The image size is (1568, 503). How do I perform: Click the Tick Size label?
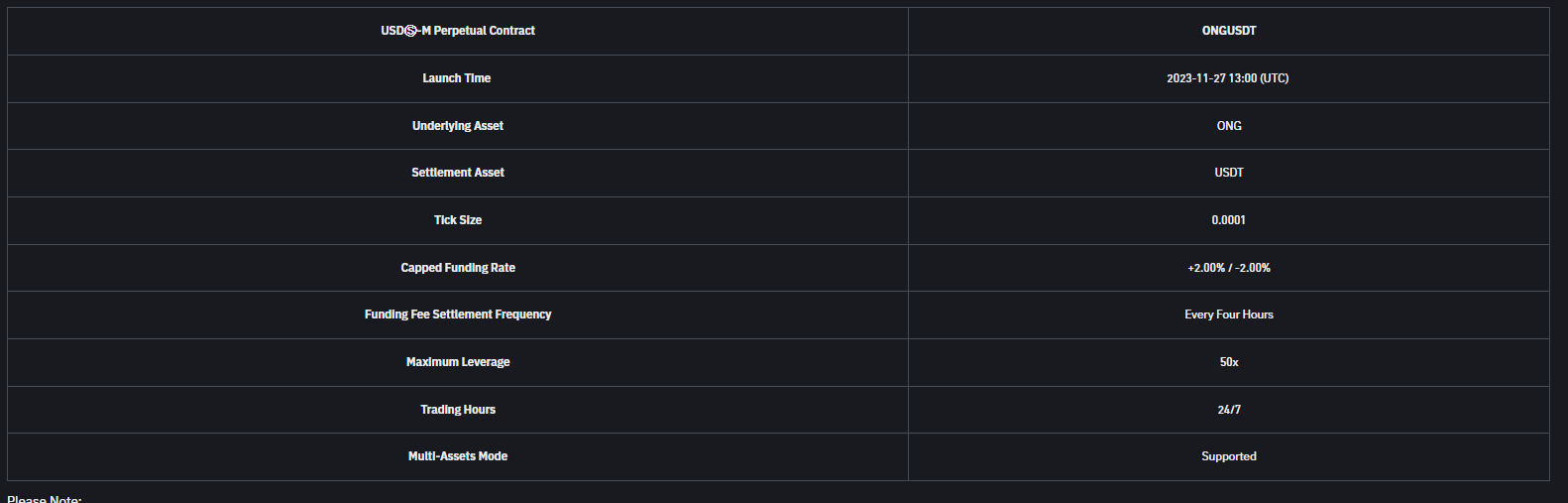[x=458, y=220]
